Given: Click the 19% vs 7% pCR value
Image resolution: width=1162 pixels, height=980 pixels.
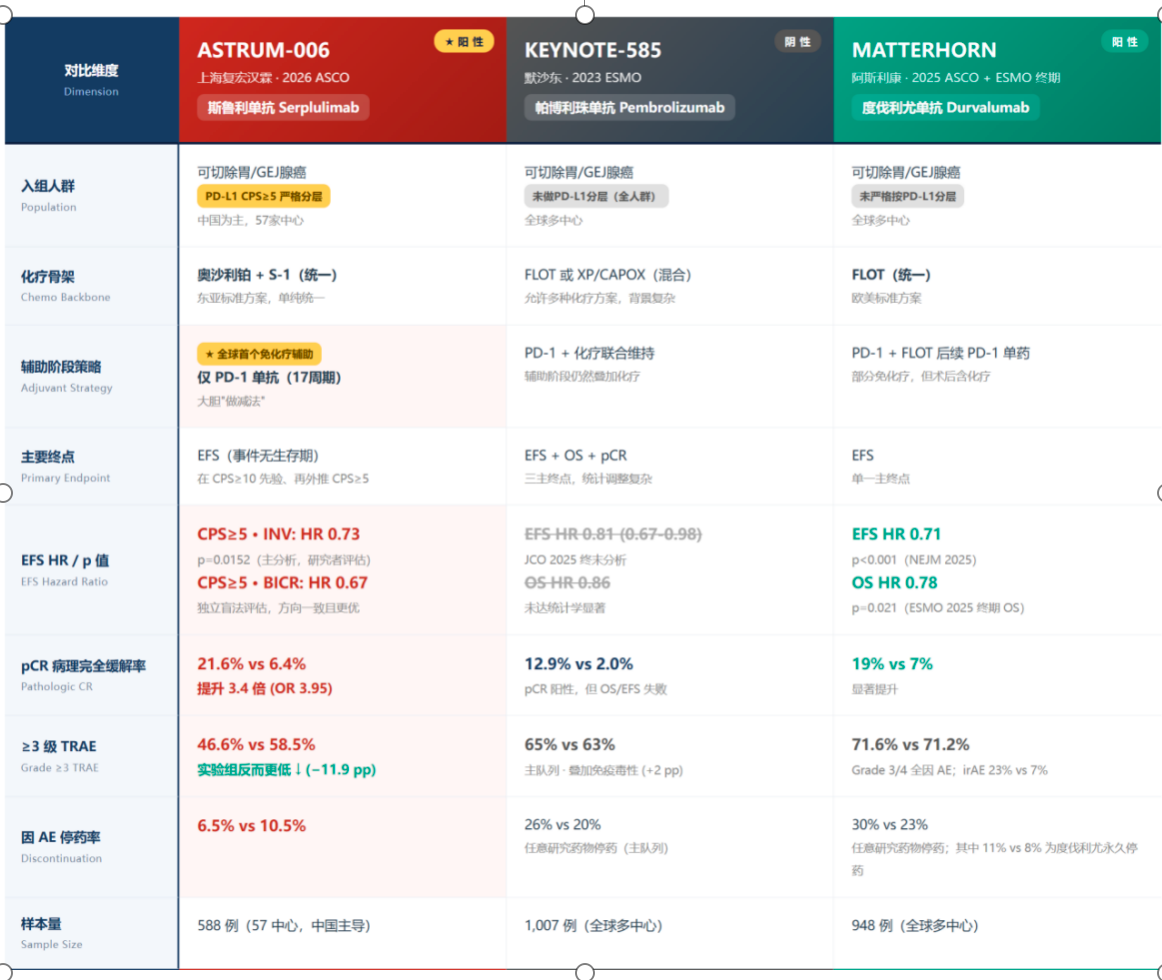Looking at the screenshot, I should 892,663.
